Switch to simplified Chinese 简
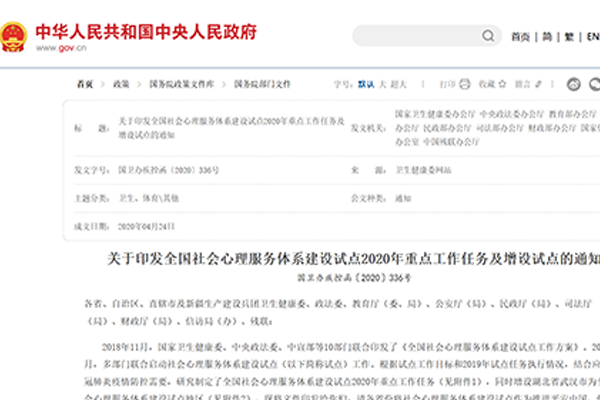The image size is (600, 400). 546,36
